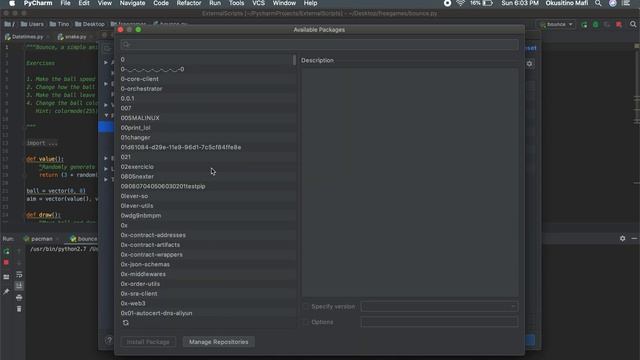Viewport: 640px width, 360px height.
Task: Click the red stop icon in Run panel
Action: pos(6,262)
